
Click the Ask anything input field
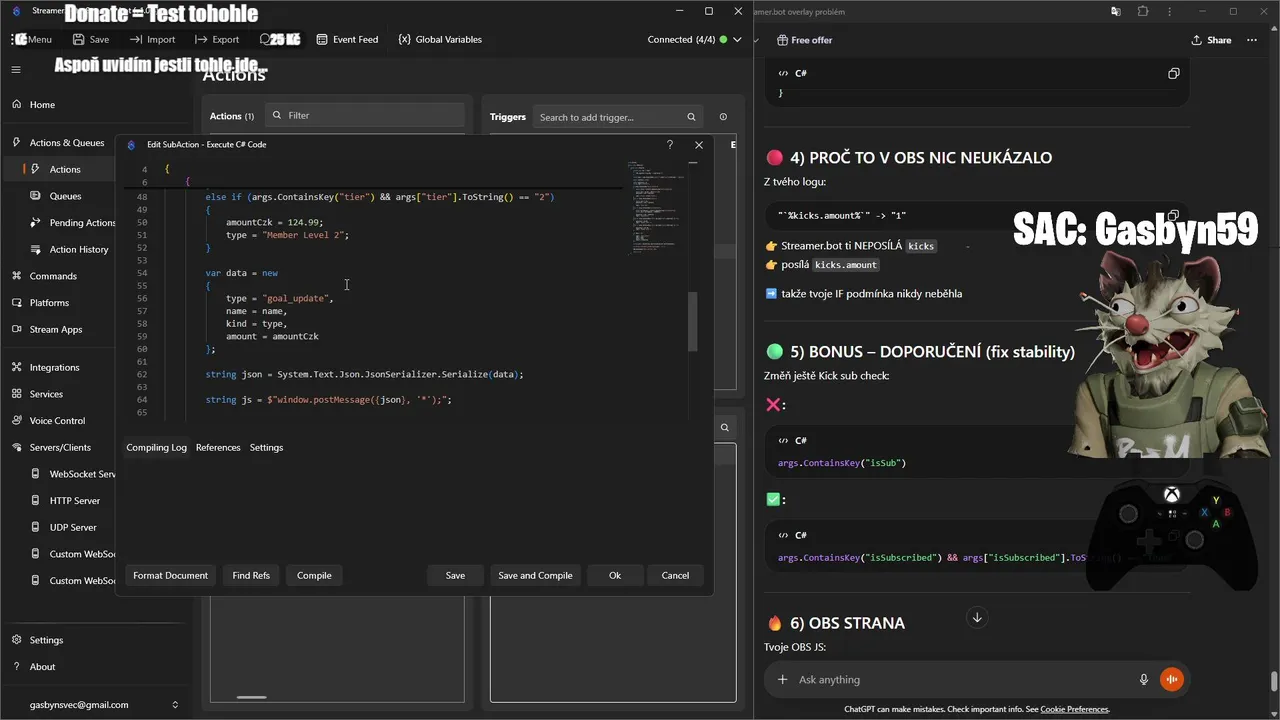click(x=960, y=680)
